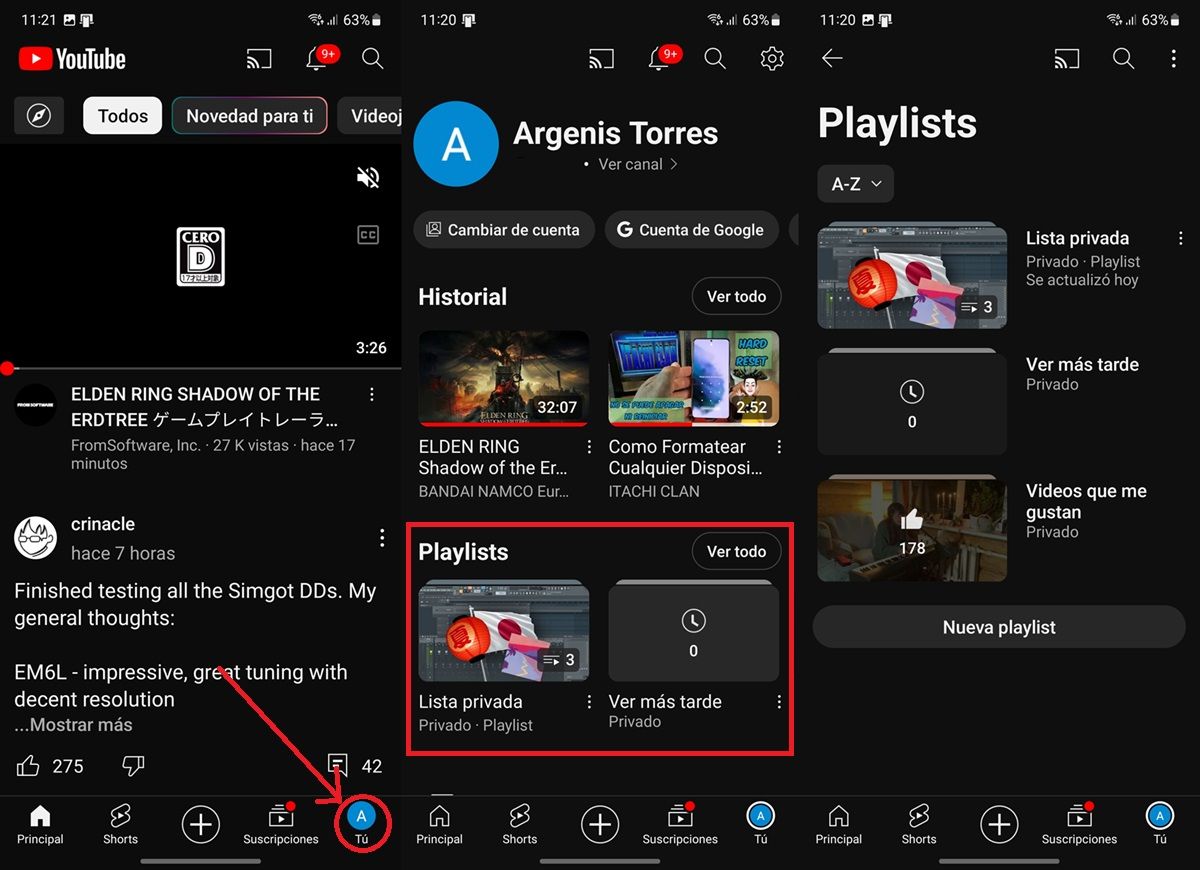Open FromSoftware channel avatar
The height and width of the screenshot is (870, 1200).
pyautogui.click(x=36, y=405)
